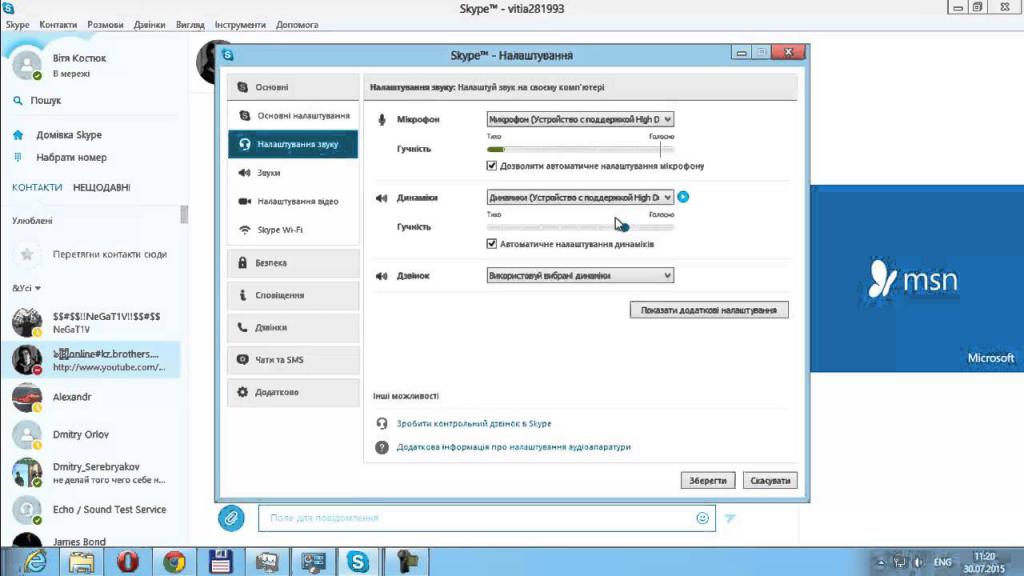
Task: Play the speaker test sound button
Action: click(683, 197)
